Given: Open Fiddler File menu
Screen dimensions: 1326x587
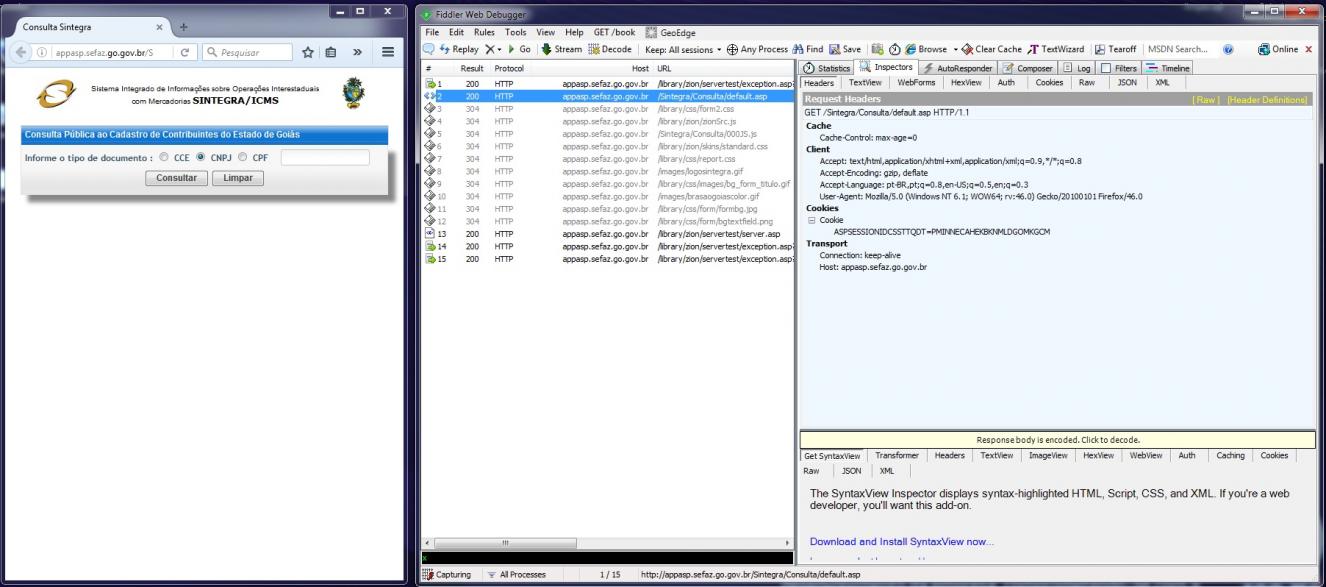Looking at the screenshot, I should click(x=432, y=32).
